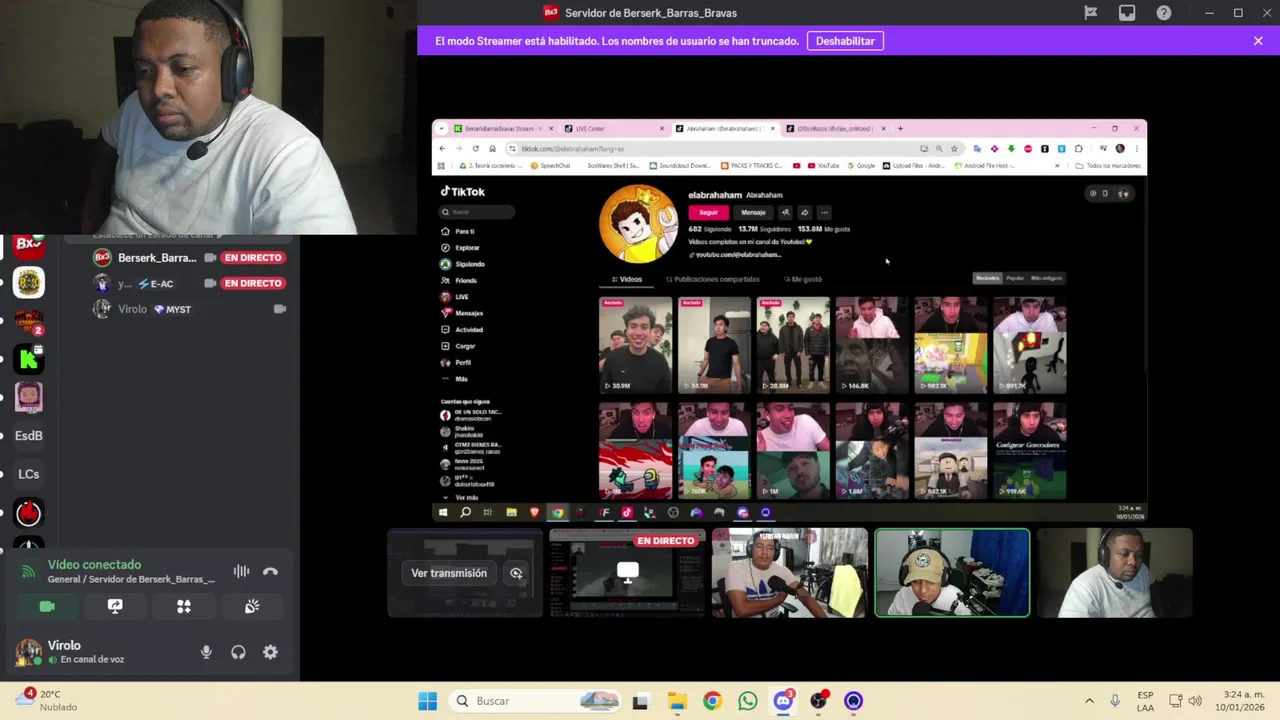Viewport: 1280px width, 720px height.
Task: Click EN DIRECTO badge on the E-AC user row
Action: 253,283
